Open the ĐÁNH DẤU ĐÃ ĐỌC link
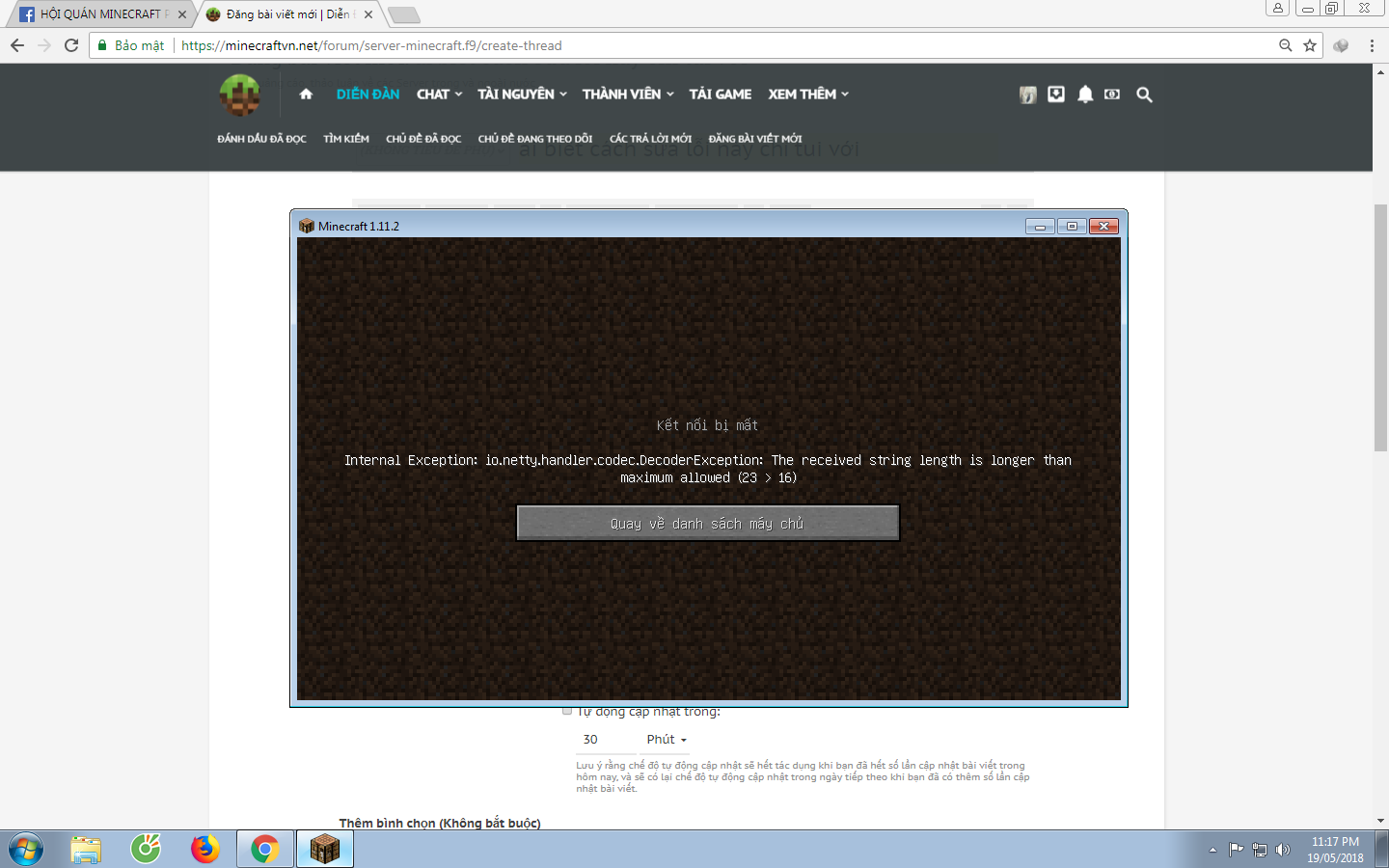This screenshot has height=868, width=1389. [x=261, y=139]
